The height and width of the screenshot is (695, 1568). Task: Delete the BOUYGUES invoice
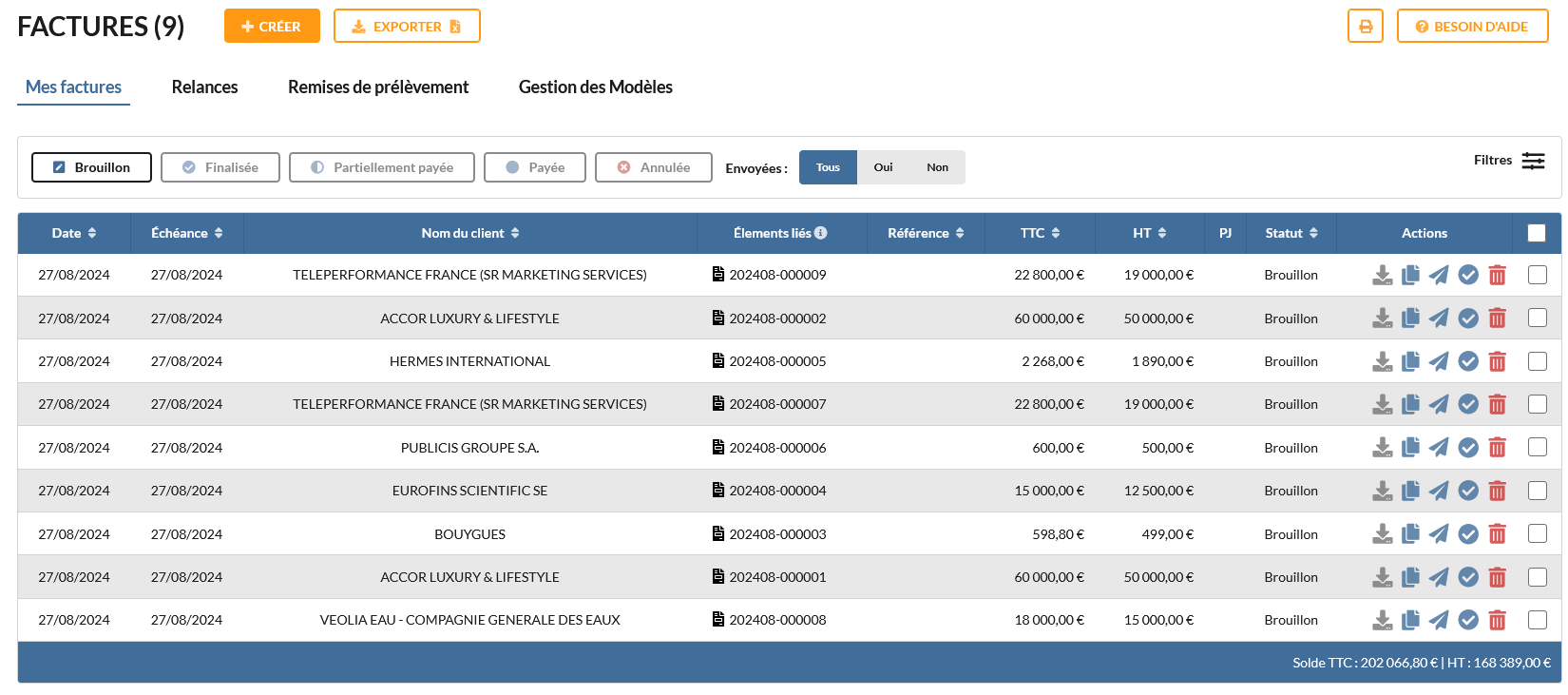point(1498,534)
